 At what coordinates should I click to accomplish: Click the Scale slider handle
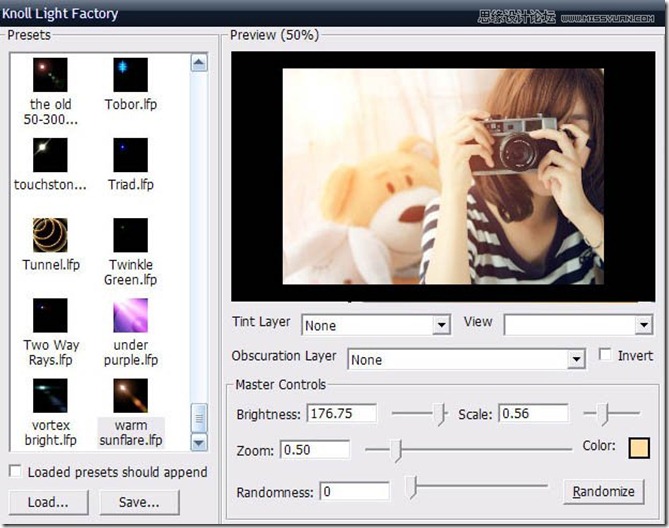point(602,414)
